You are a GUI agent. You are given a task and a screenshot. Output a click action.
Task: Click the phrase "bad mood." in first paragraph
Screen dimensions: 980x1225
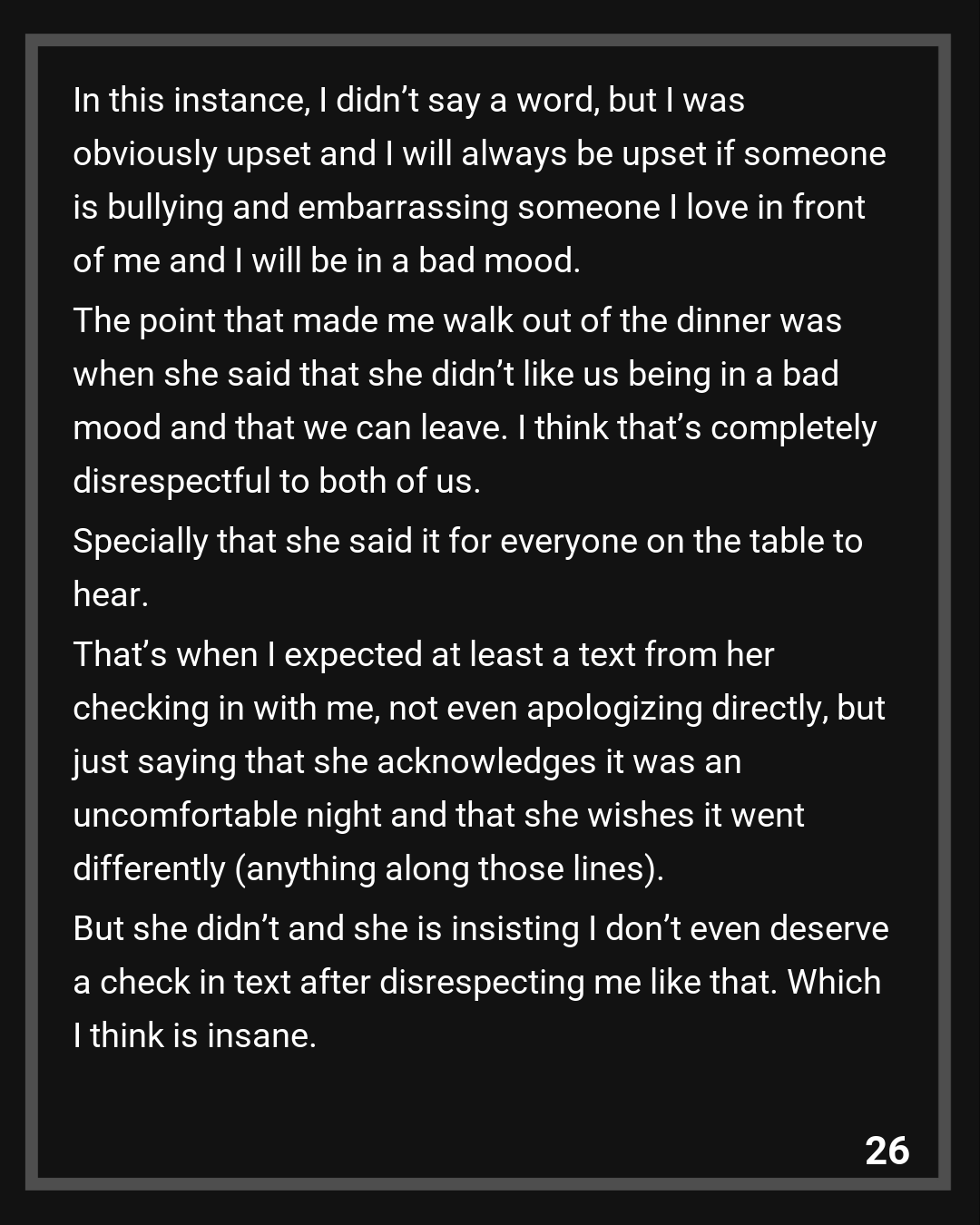(499, 261)
